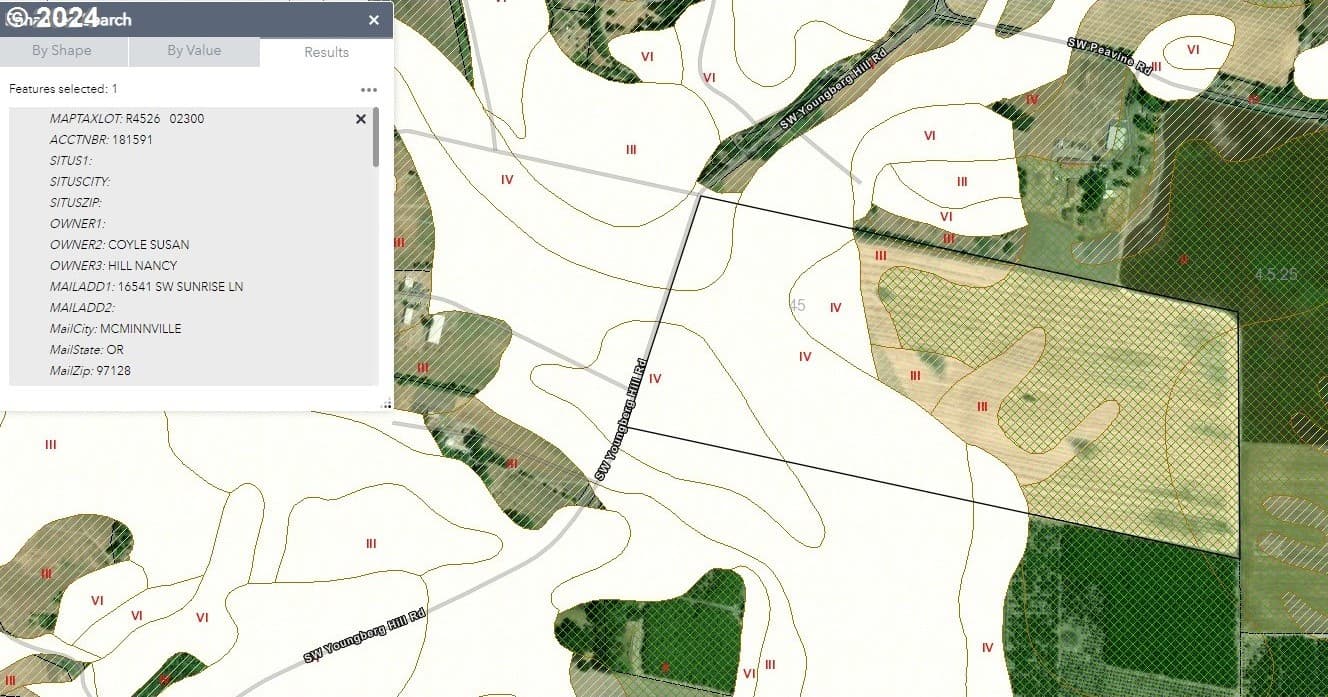Viewport: 1328px width, 697px height.
Task: Click the gray 45 label inside the parcel
Action: [797, 305]
